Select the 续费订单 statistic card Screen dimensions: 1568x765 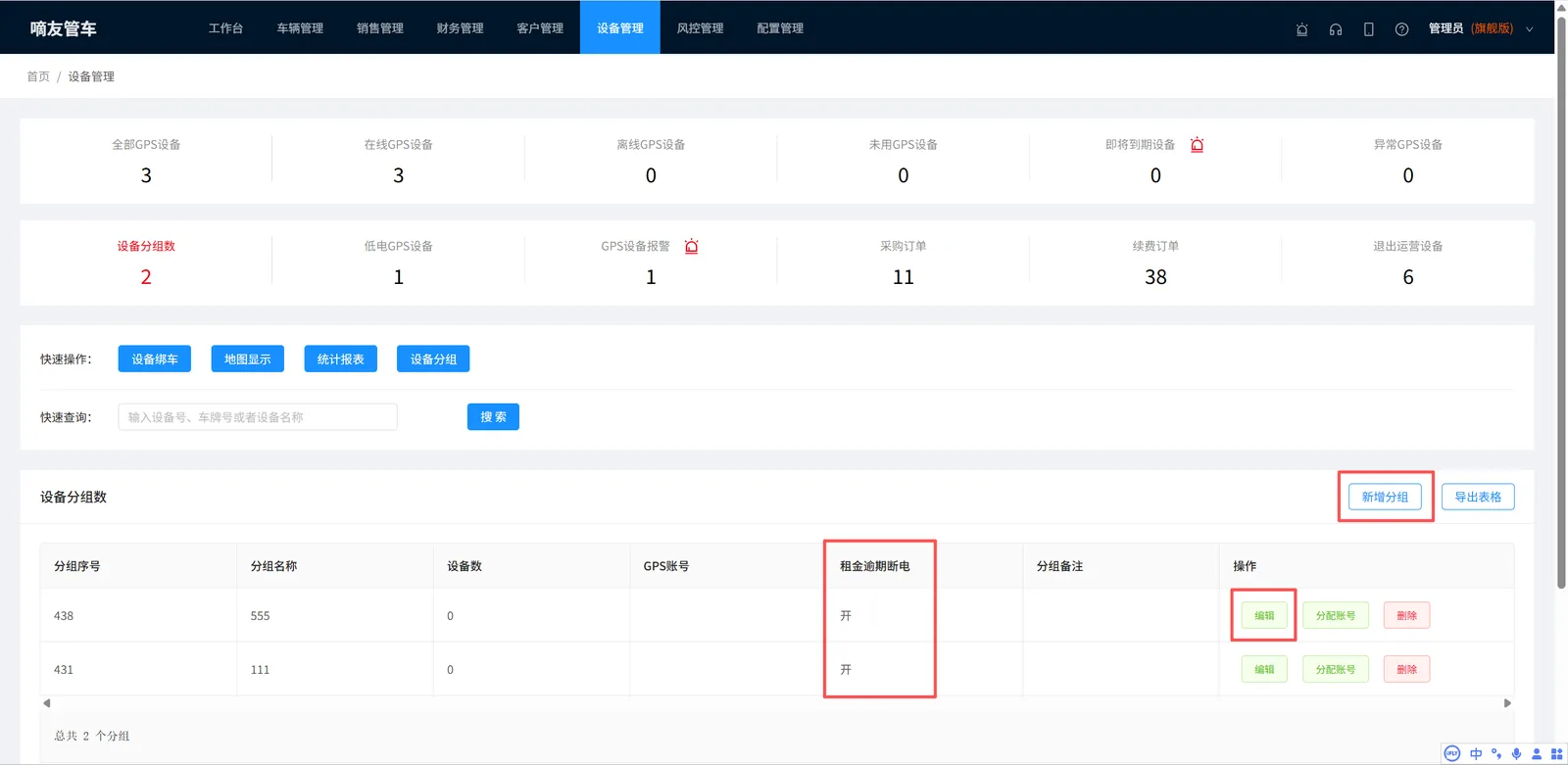[1155, 263]
